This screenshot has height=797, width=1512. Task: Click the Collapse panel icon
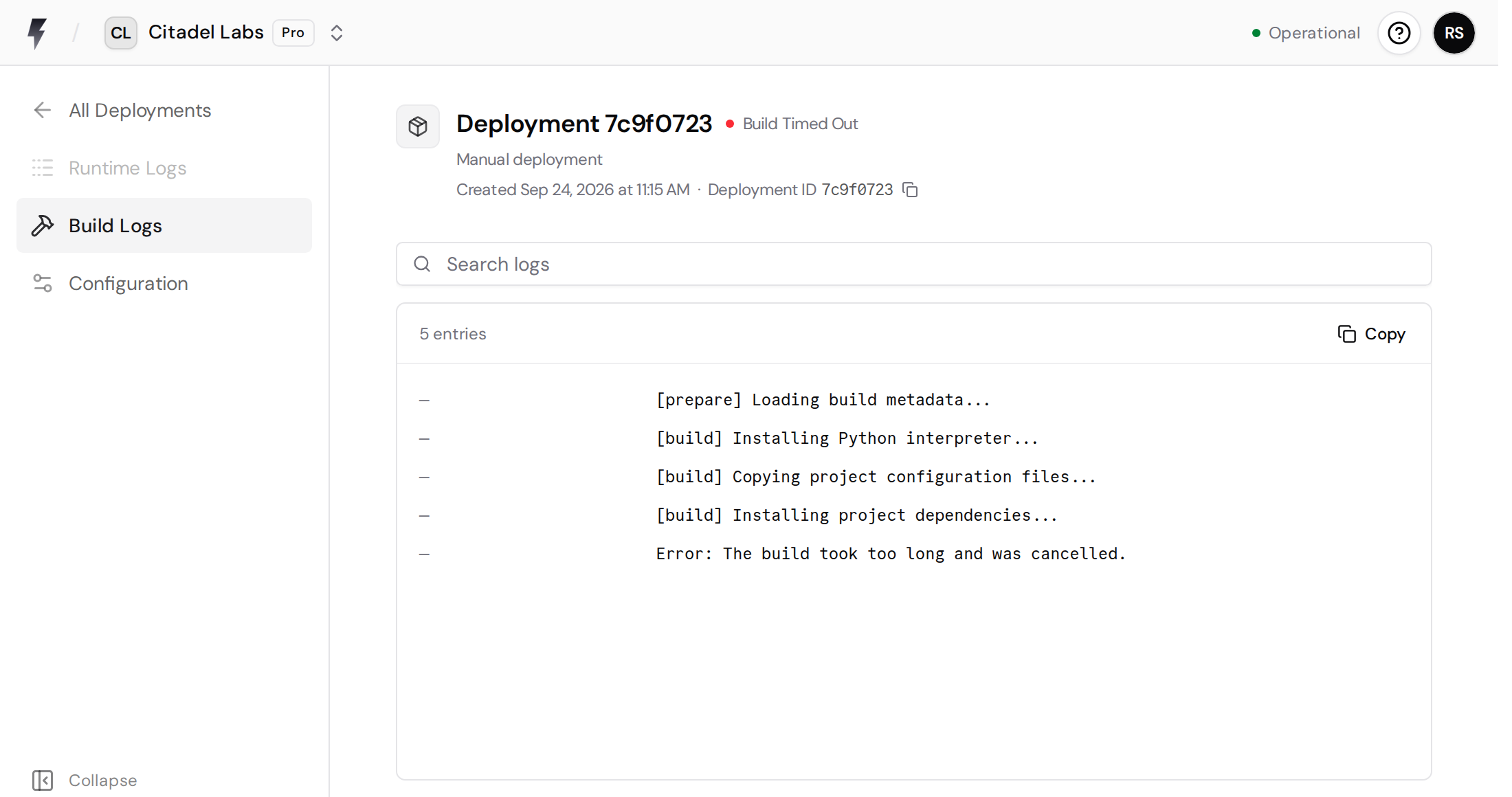coord(43,781)
